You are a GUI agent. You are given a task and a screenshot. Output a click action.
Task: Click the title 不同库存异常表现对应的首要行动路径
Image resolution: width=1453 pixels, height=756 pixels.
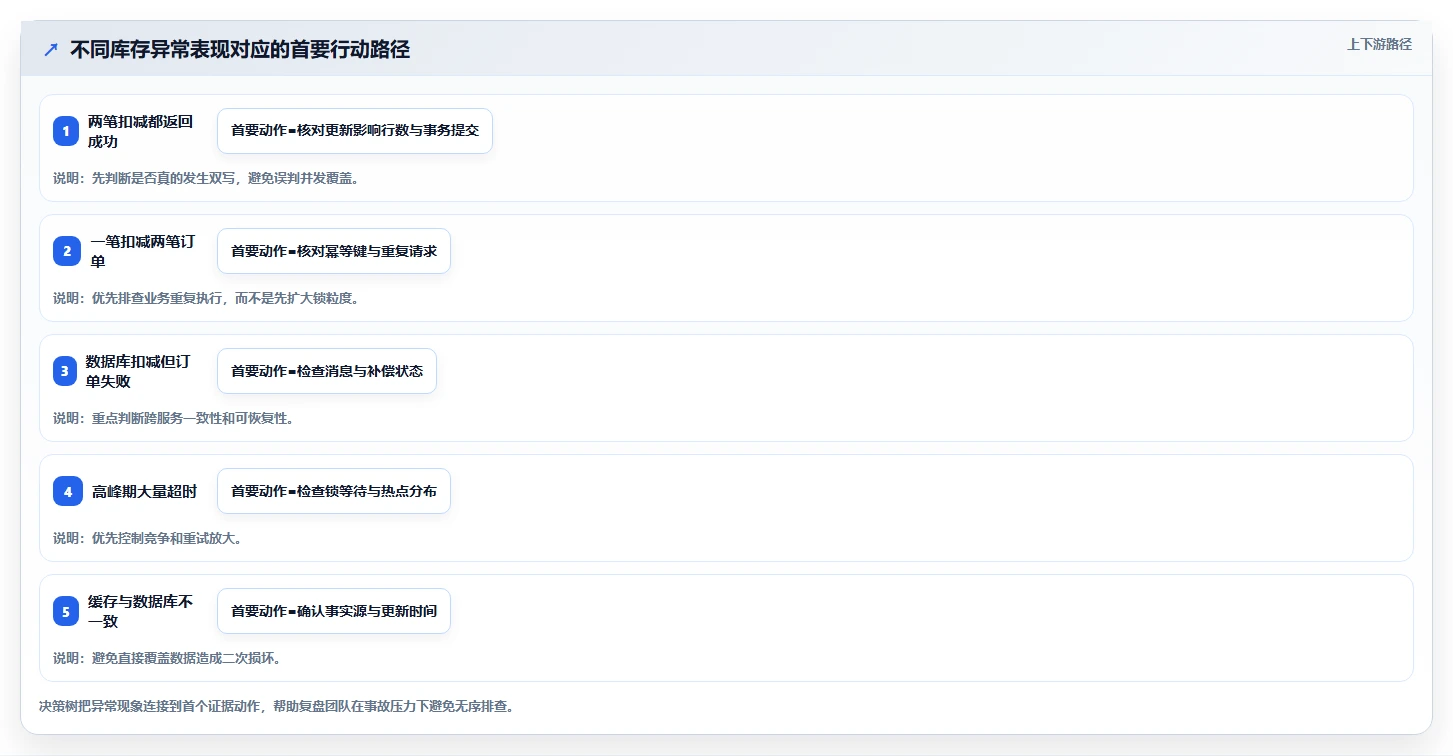240,49
